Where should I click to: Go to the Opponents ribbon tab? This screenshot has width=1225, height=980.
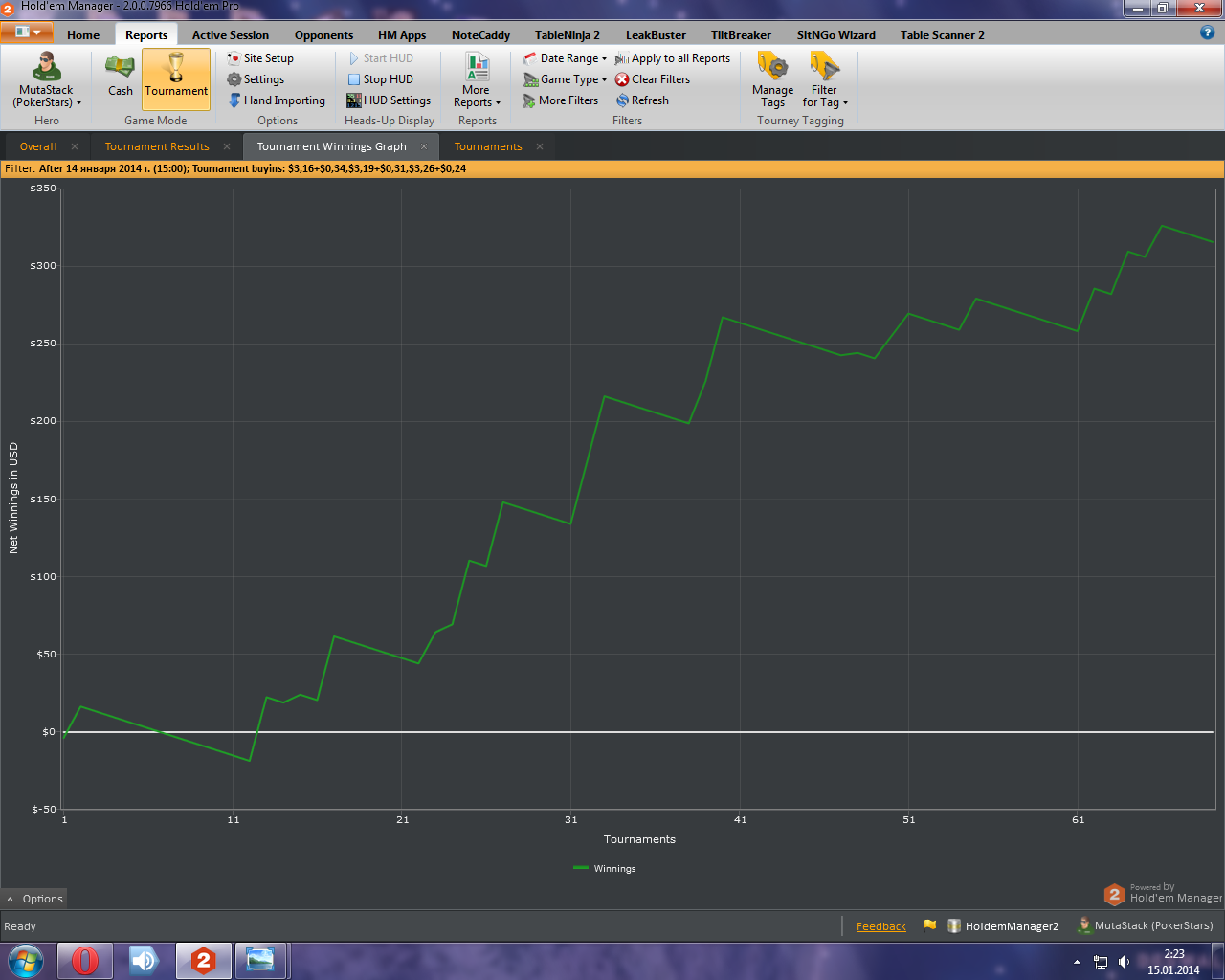(x=323, y=35)
